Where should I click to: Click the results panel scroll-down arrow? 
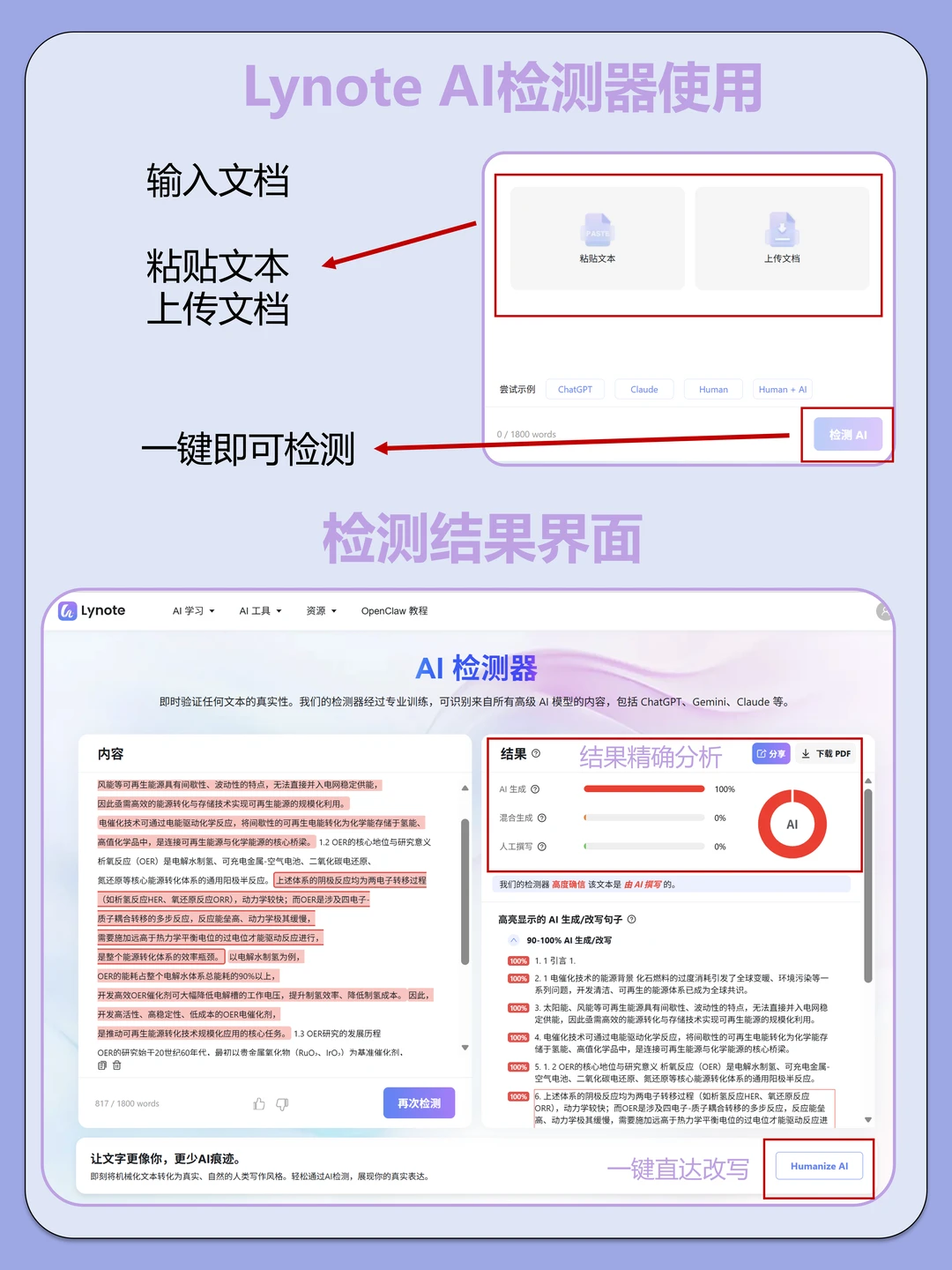pos(868,1119)
